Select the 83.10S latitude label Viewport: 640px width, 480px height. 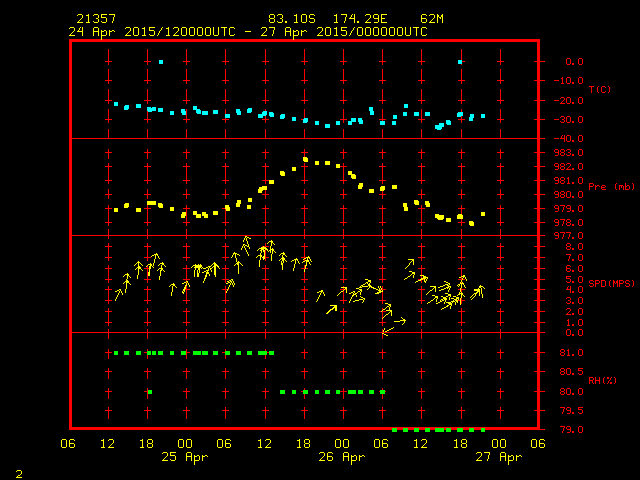pos(292,19)
